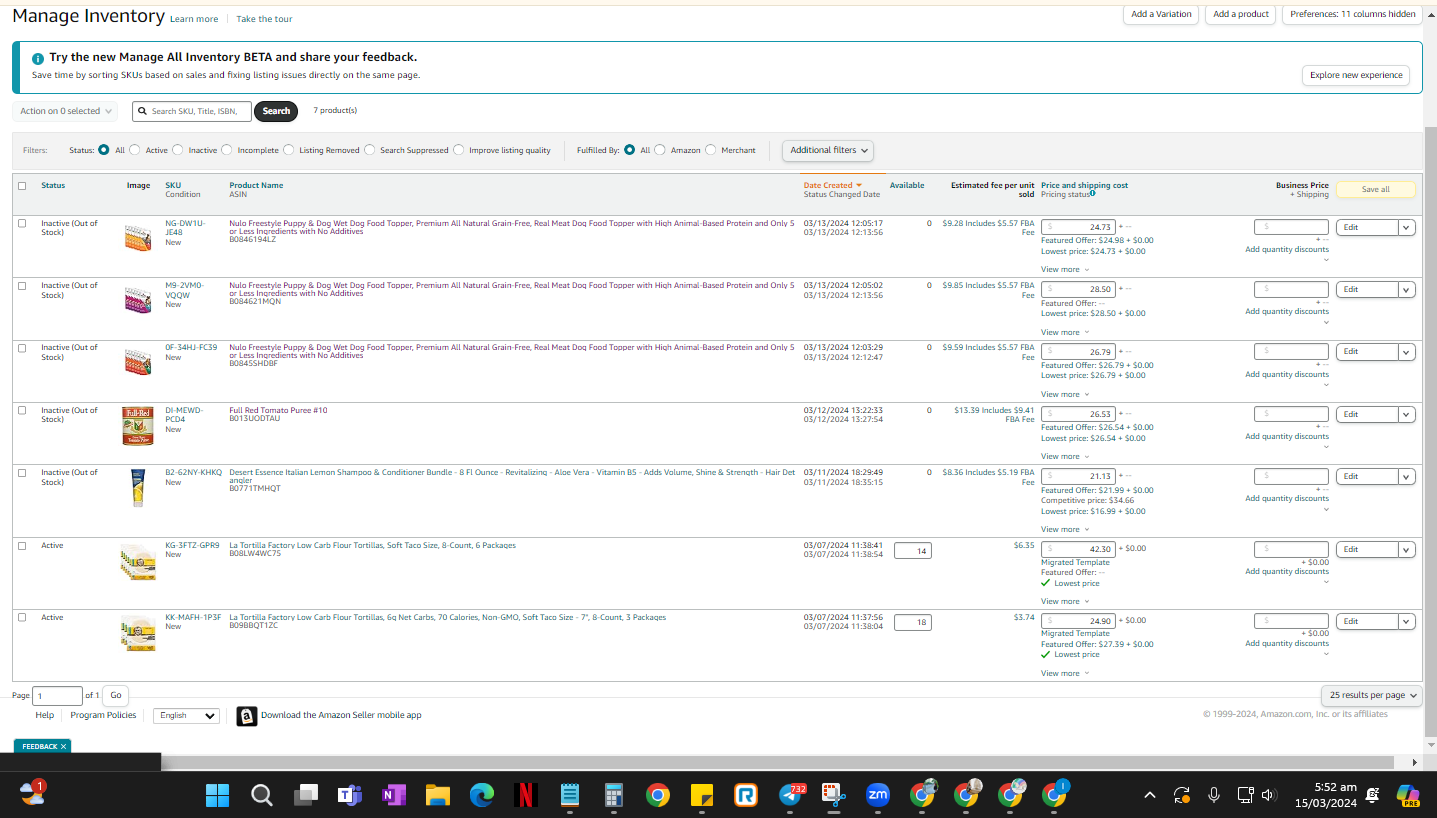Image resolution: width=1437 pixels, height=818 pixels.
Task: Expand the Additional filters dropdown
Action: (828, 150)
